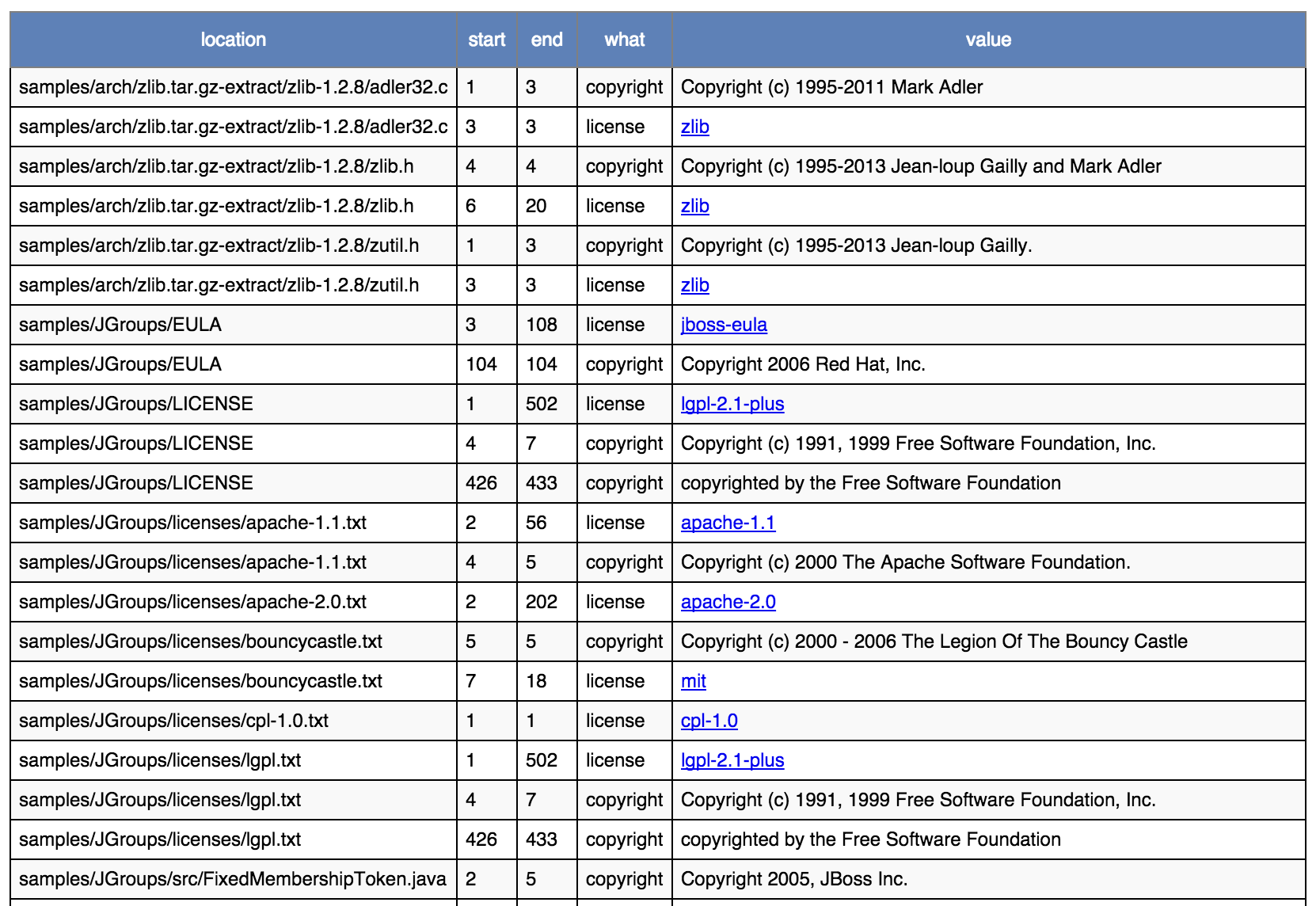Click the end column header
Screen dimensions: 1316x906
tap(547, 40)
